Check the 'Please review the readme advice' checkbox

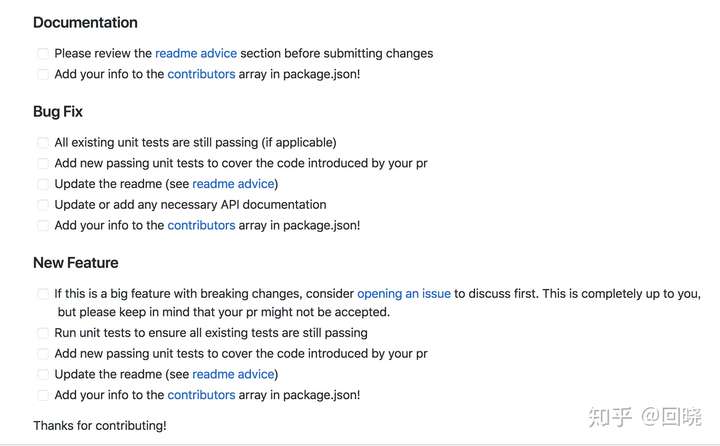43,54
